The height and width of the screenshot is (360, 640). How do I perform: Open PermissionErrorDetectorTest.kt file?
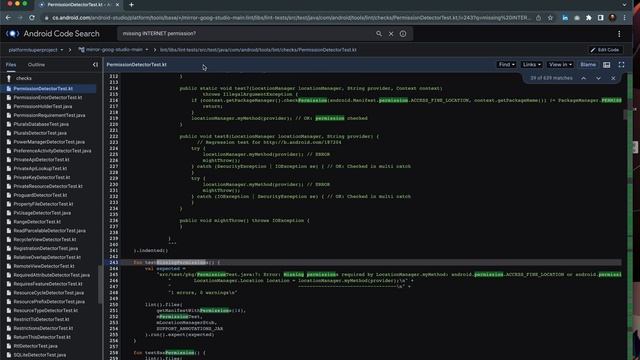(48, 98)
